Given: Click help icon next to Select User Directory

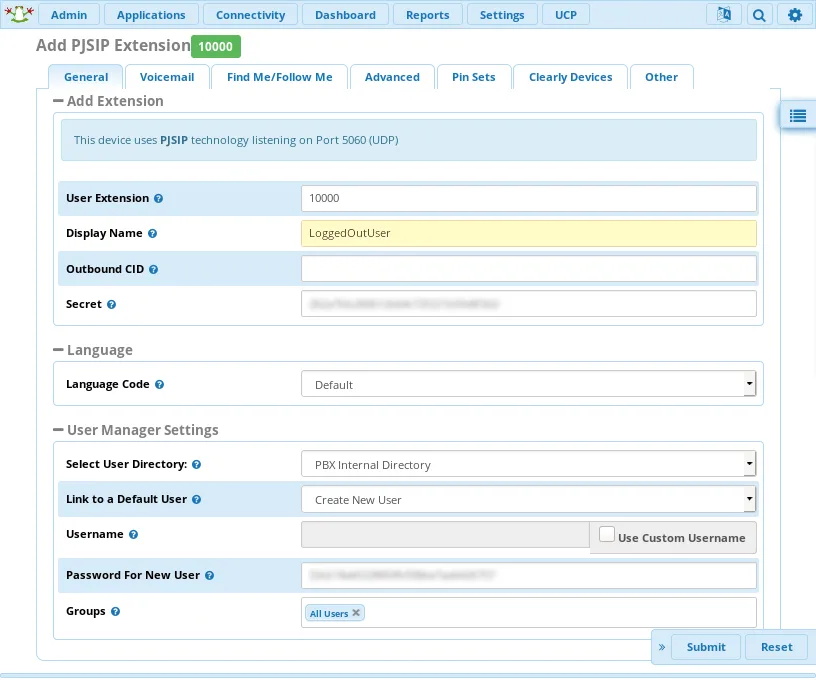Looking at the screenshot, I should coord(196,465).
